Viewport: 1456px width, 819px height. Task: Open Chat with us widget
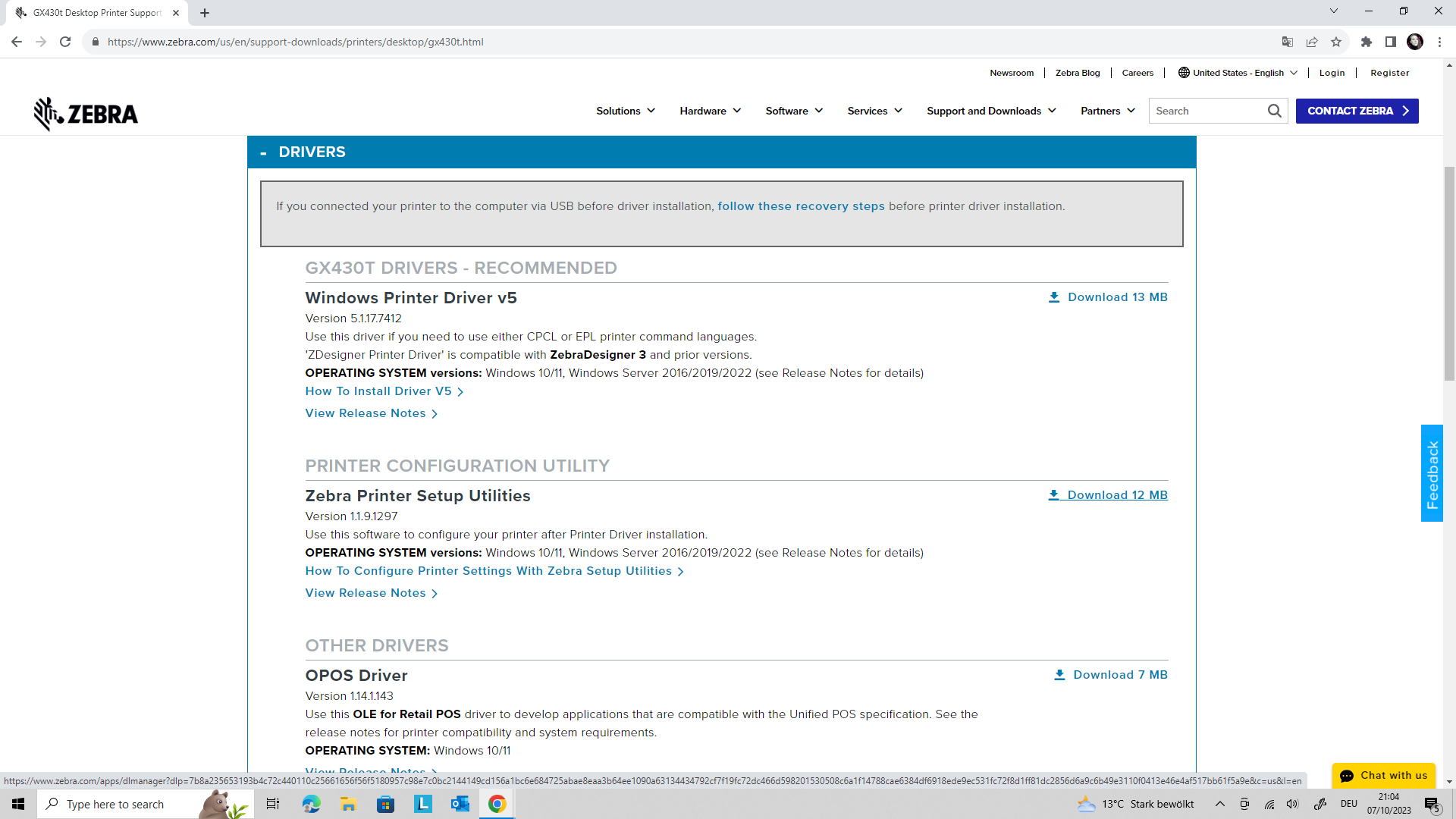[1384, 775]
